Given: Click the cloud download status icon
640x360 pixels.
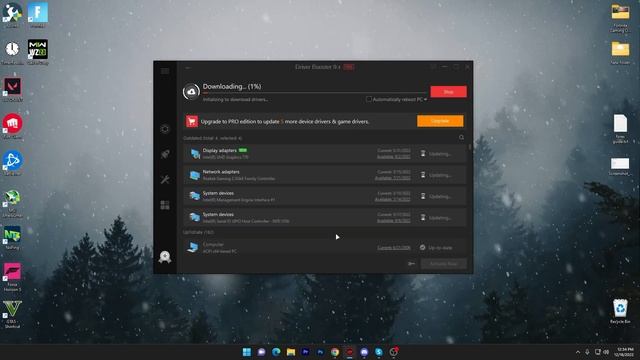Looking at the screenshot, I should pyautogui.click(x=191, y=91).
